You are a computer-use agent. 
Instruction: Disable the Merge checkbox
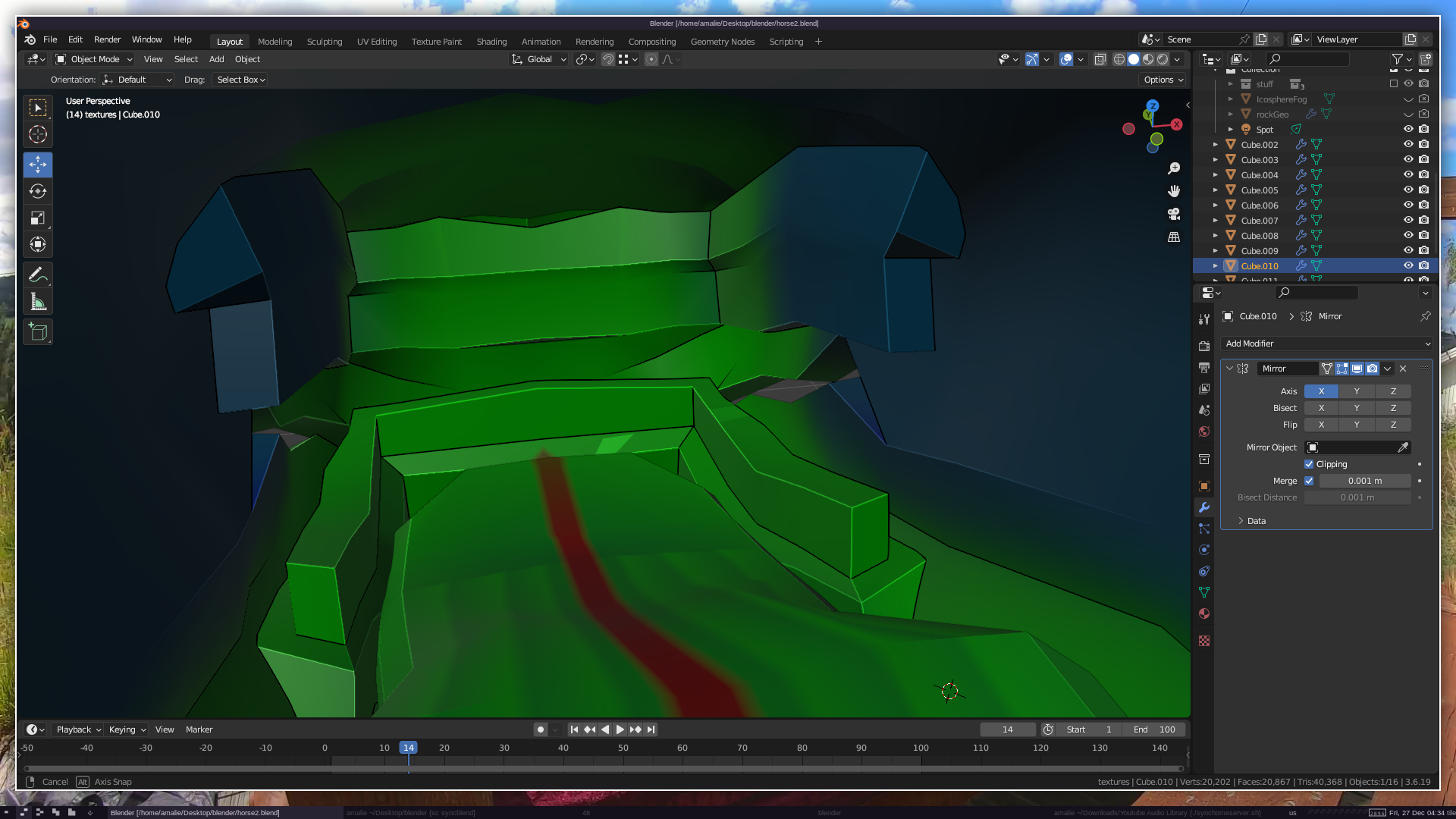tap(1309, 481)
